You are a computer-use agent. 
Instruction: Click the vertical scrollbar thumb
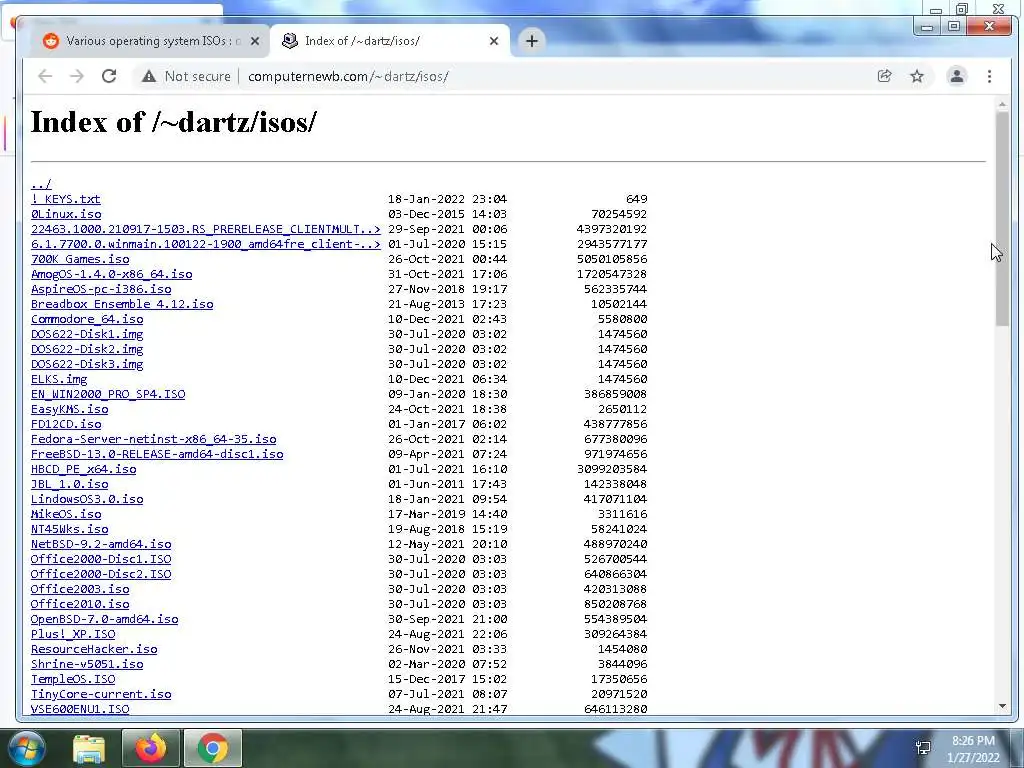[1002, 219]
